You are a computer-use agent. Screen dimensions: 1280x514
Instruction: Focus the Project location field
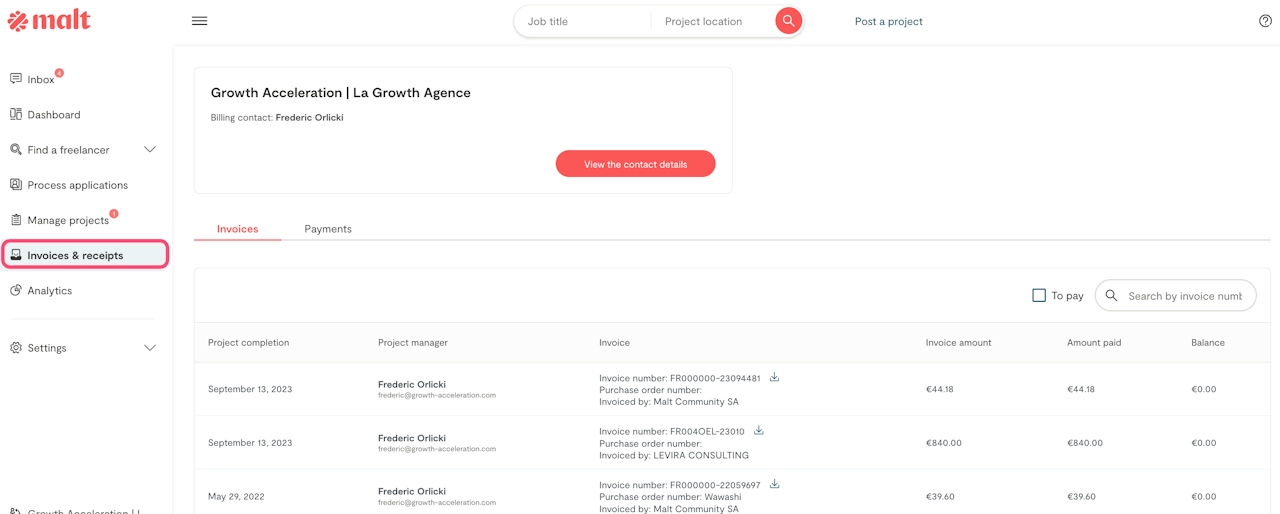coord(714,21)
